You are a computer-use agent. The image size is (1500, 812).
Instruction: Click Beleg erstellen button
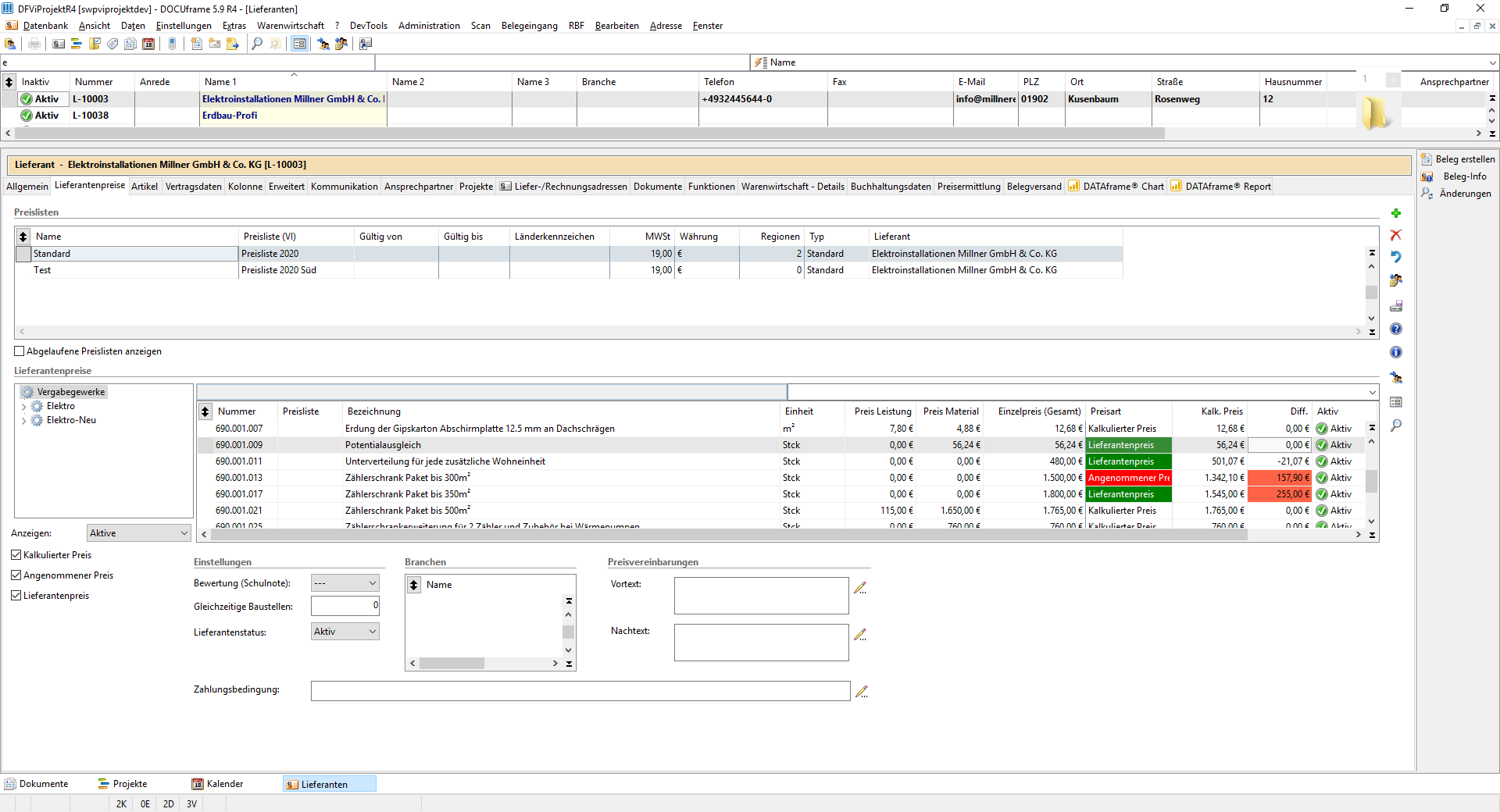coord(1458,159)
